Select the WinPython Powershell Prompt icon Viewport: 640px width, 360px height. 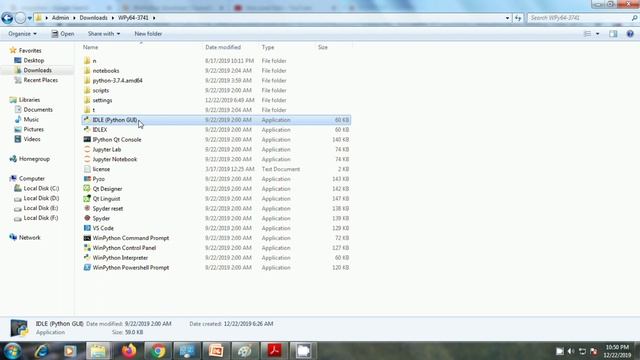tap(87, 267)
